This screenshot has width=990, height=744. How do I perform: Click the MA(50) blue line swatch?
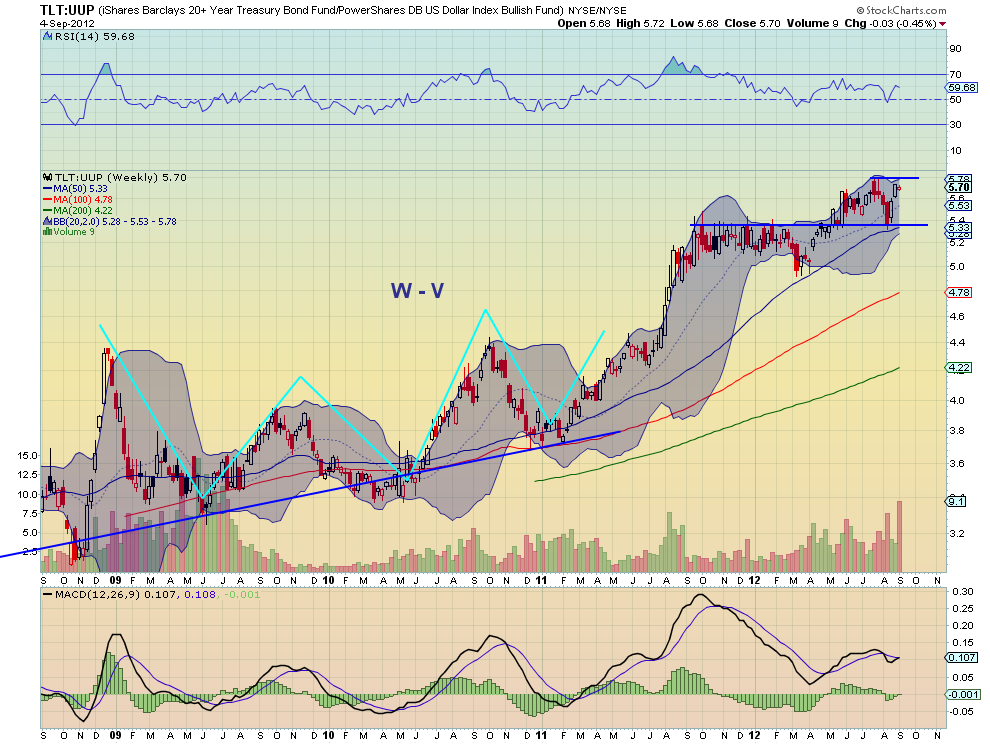pos(47,188)
